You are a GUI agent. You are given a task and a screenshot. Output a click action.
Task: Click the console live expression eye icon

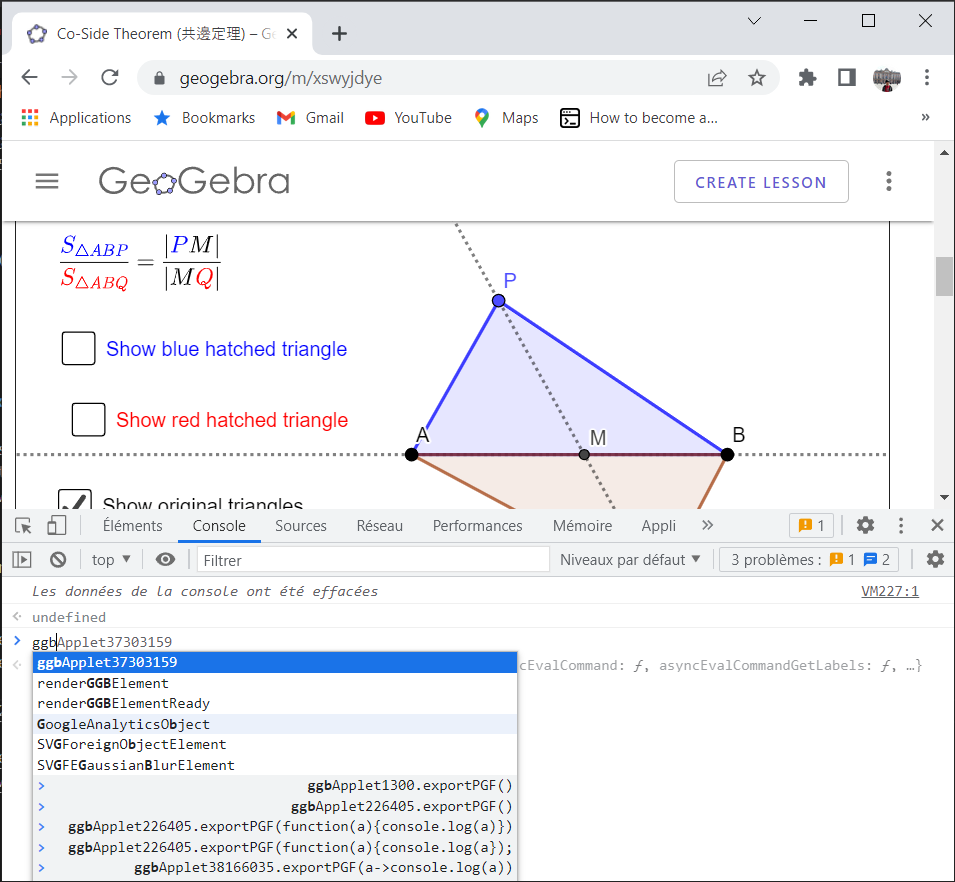click(x=165, y=560)
